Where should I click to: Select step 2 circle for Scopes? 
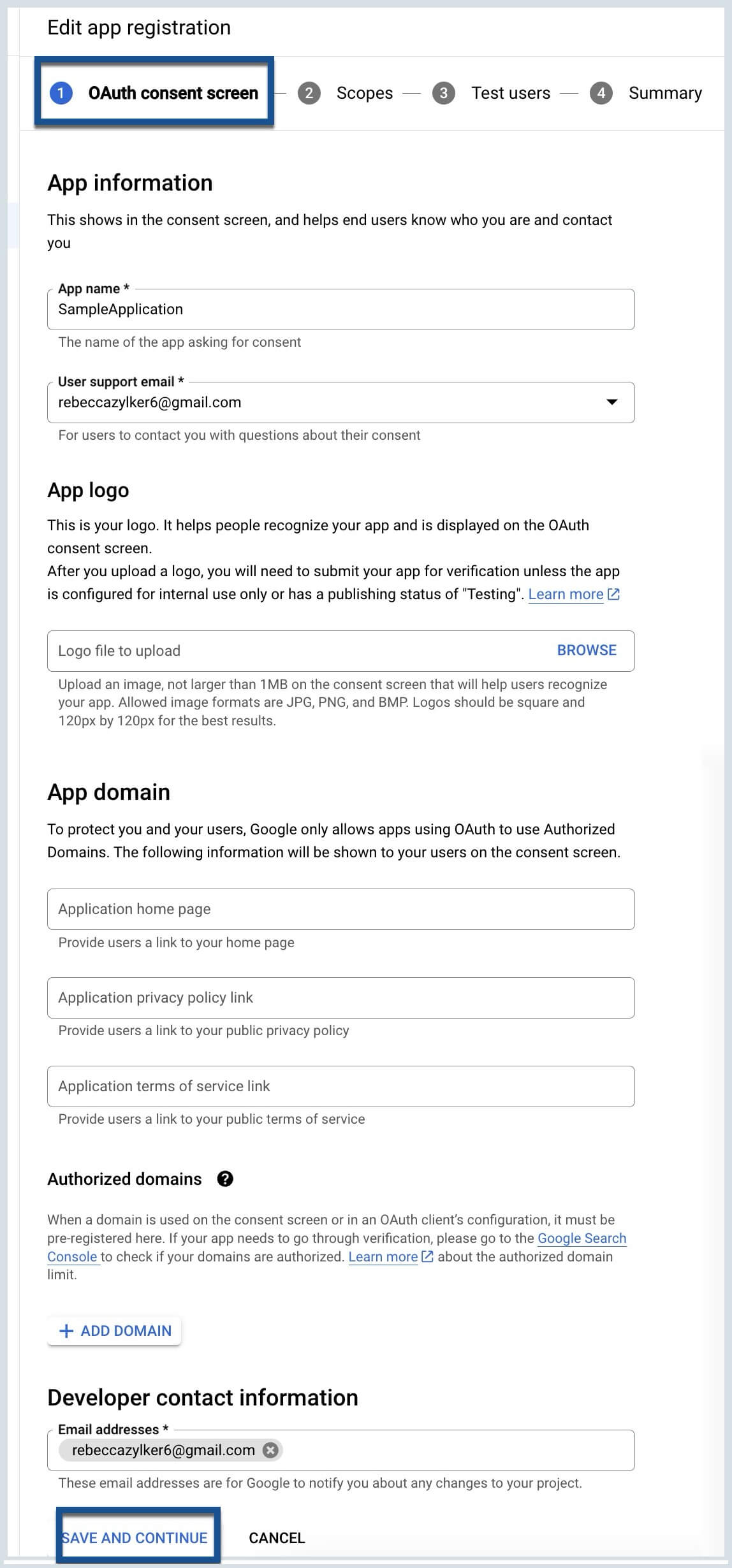pyautogui.click(x=309, y=93)
